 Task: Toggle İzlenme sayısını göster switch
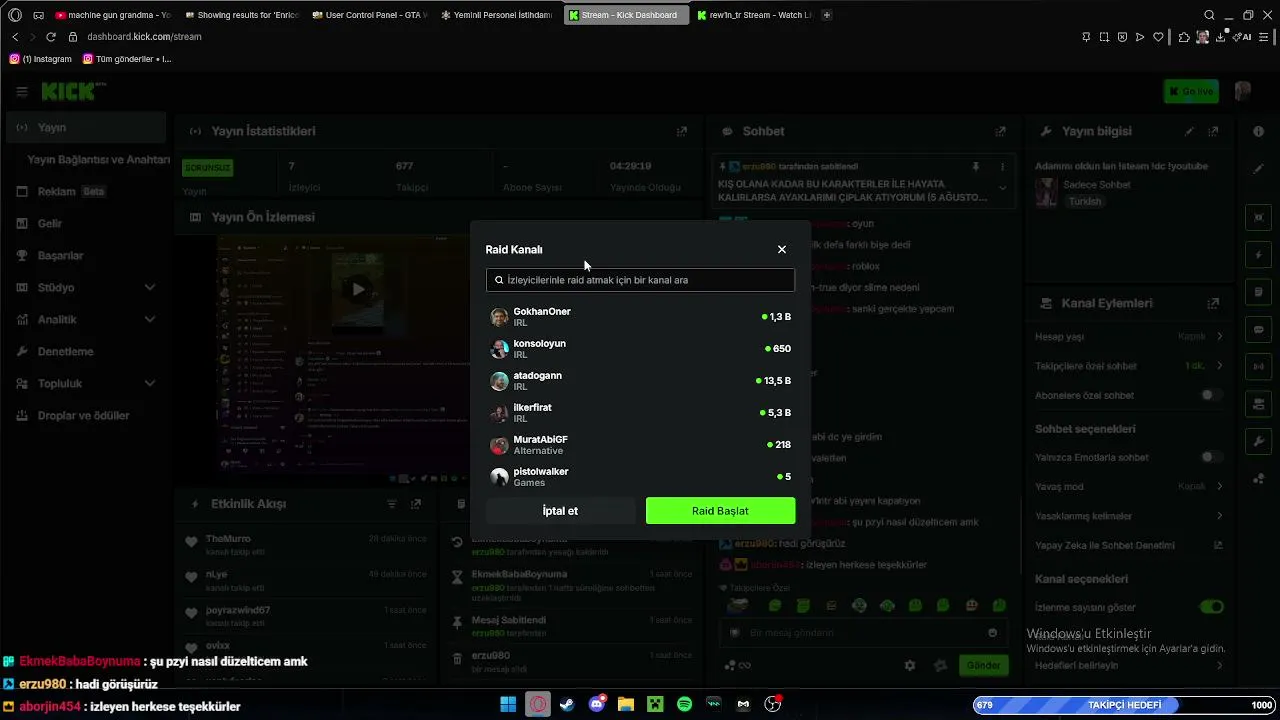coord(1211,607)
